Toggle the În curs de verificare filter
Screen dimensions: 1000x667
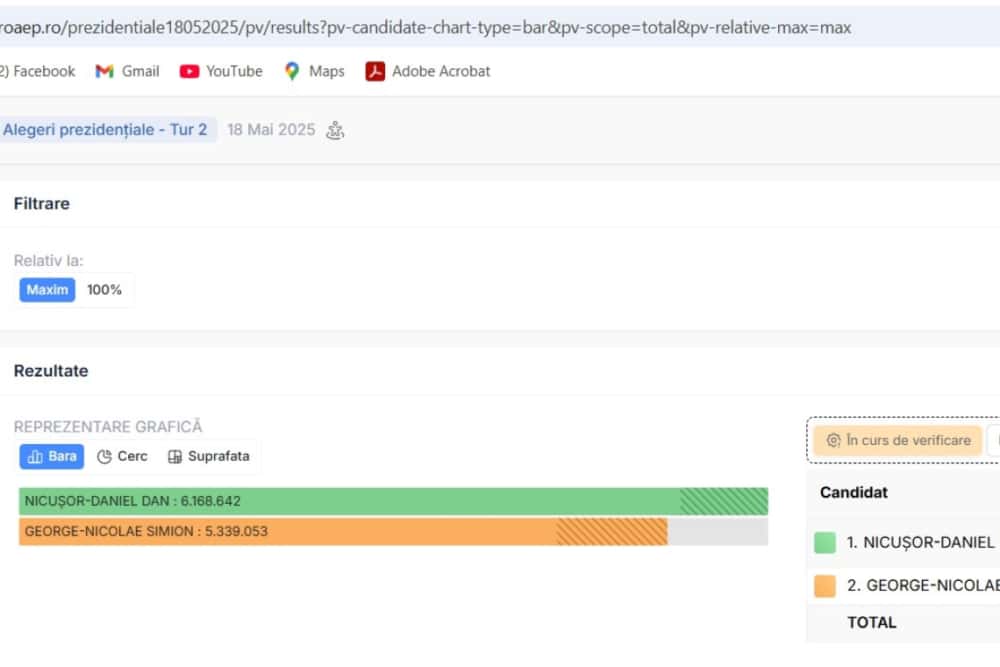[897, 440]
